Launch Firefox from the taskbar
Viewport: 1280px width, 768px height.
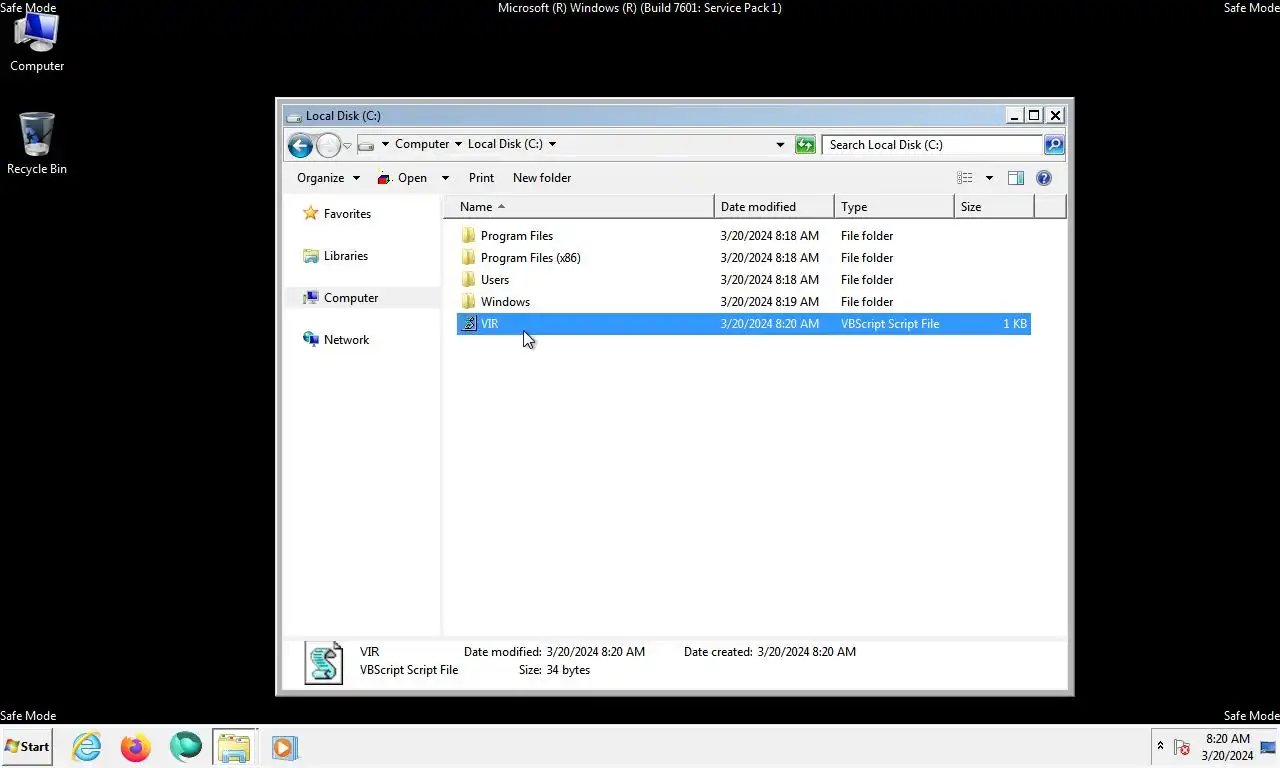point(135,747)
